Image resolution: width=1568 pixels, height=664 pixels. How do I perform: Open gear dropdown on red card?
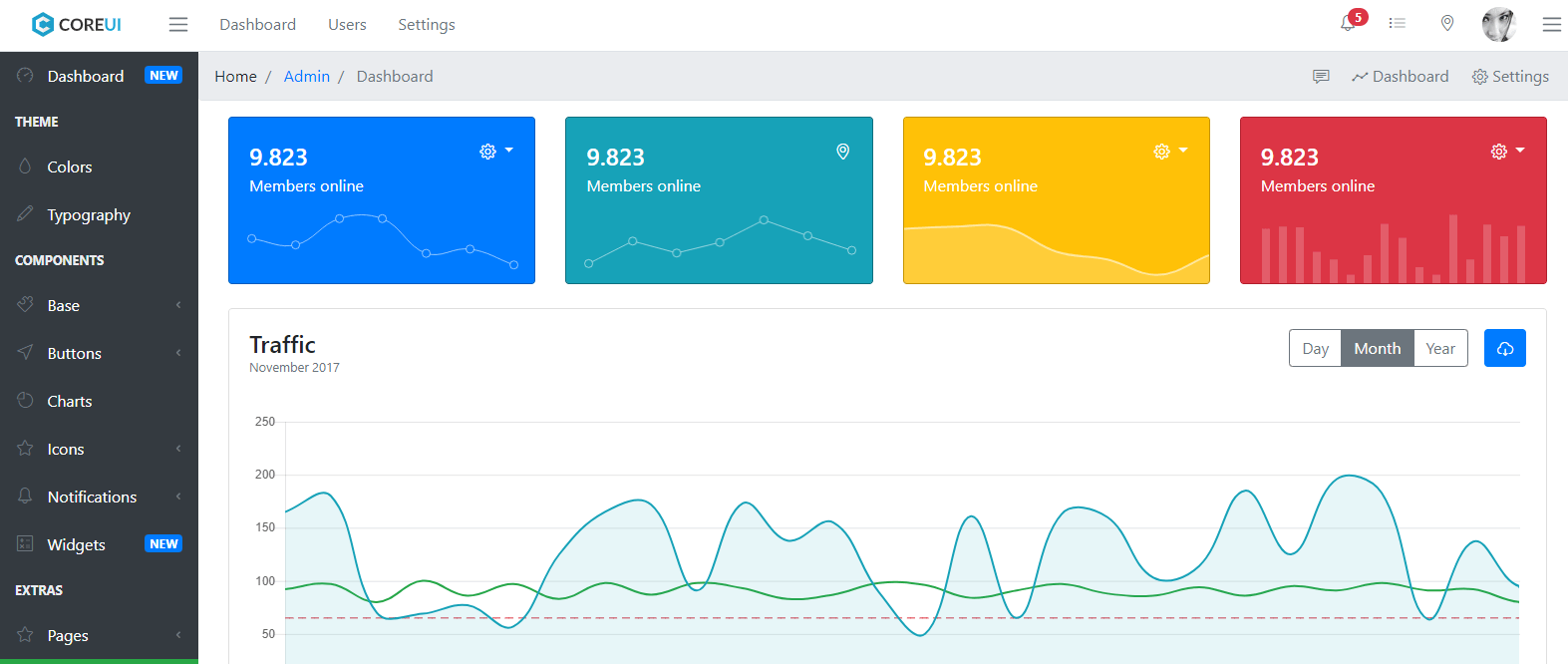tap(1507, 152)
